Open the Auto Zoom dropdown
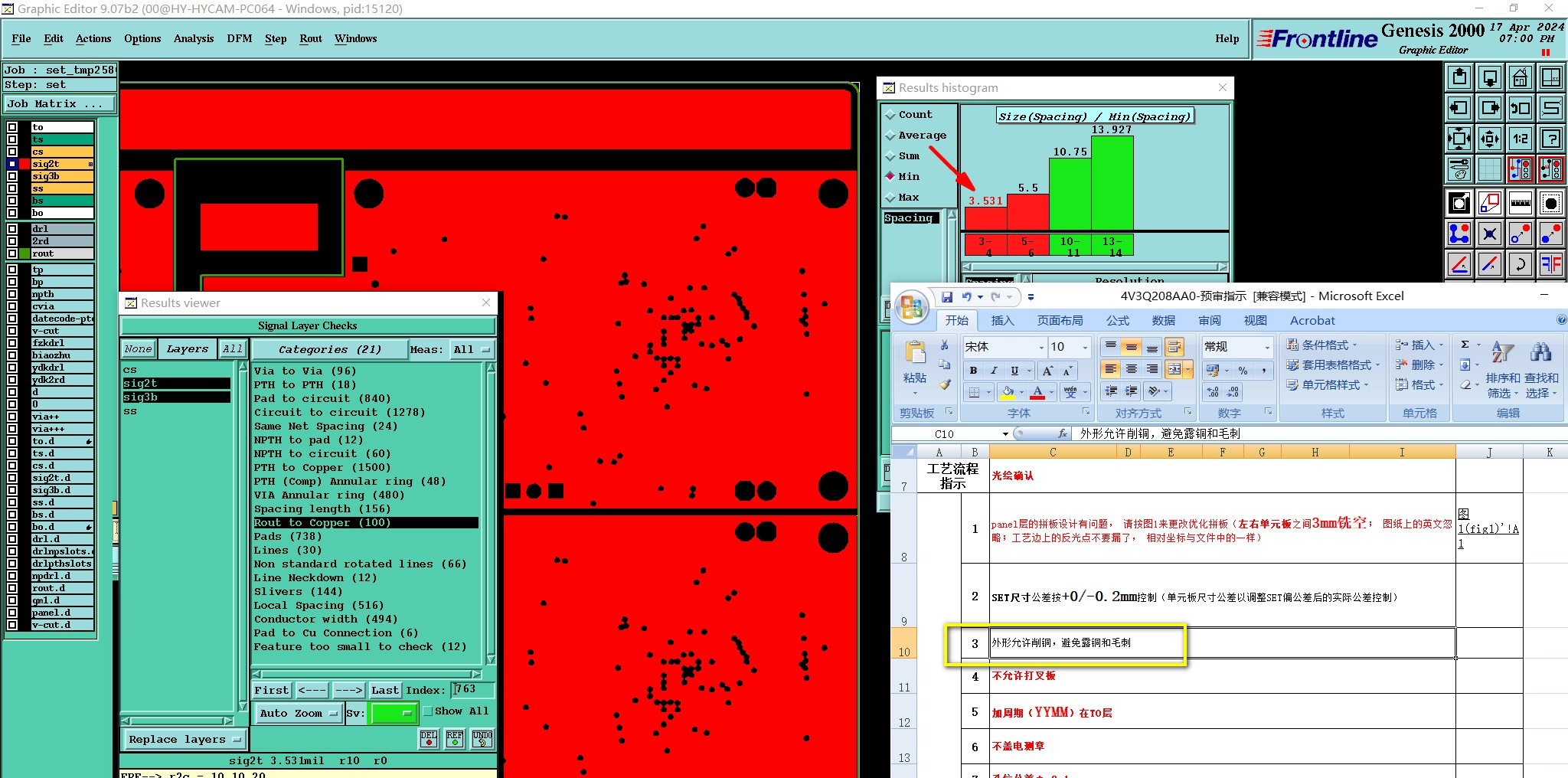 coord(298,713)
